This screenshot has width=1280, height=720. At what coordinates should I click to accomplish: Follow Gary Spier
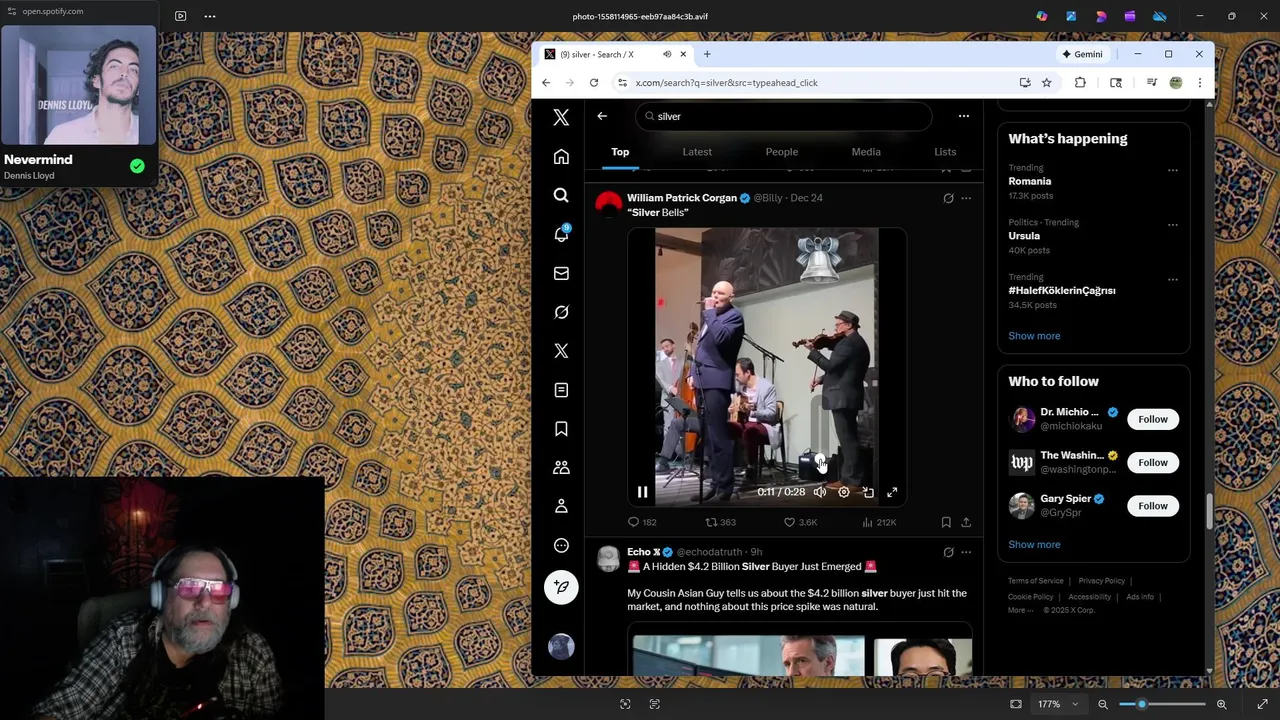(x=1152, y=506)
